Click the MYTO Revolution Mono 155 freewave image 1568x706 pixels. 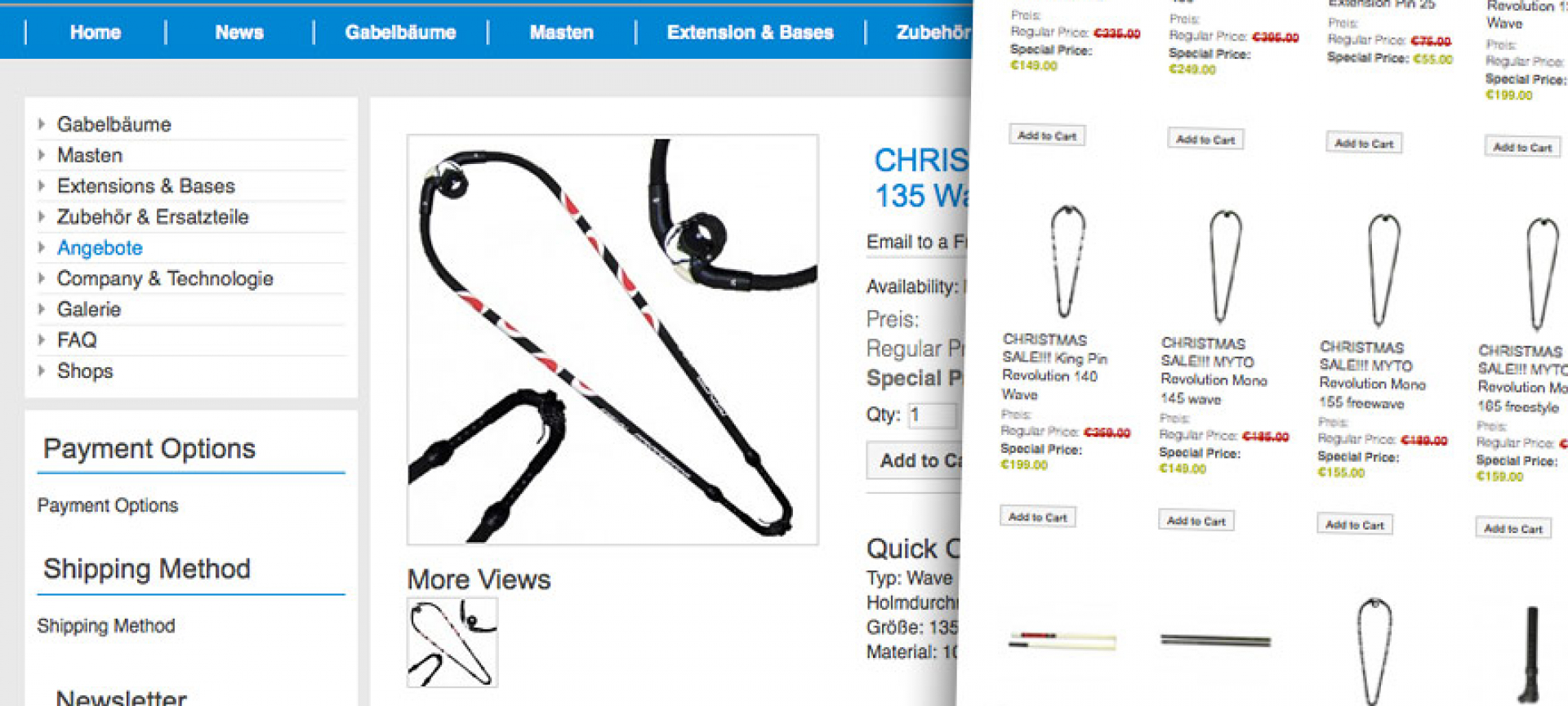[1382, 270]
